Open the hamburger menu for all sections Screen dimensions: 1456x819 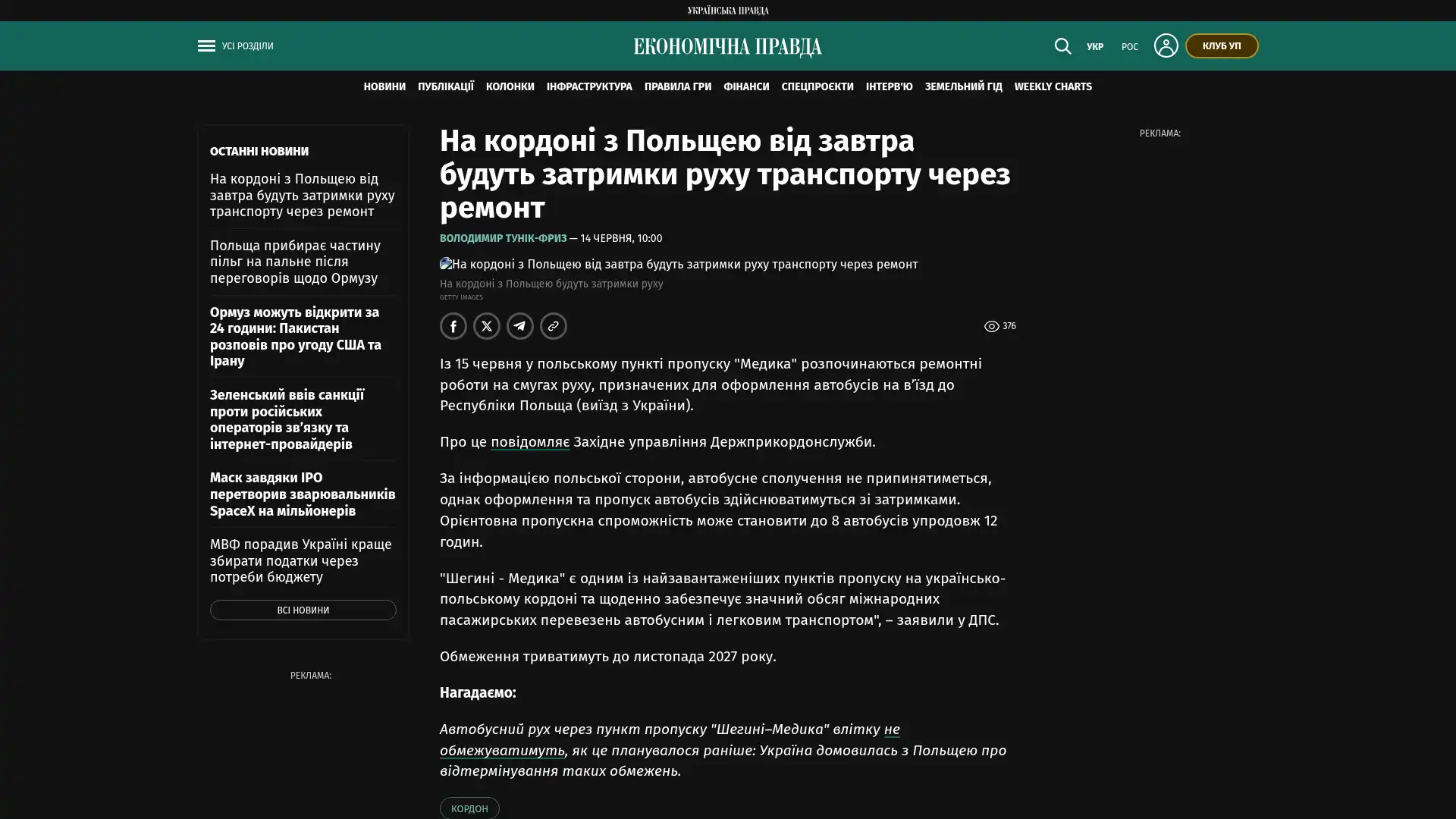(x=206, y=46)
